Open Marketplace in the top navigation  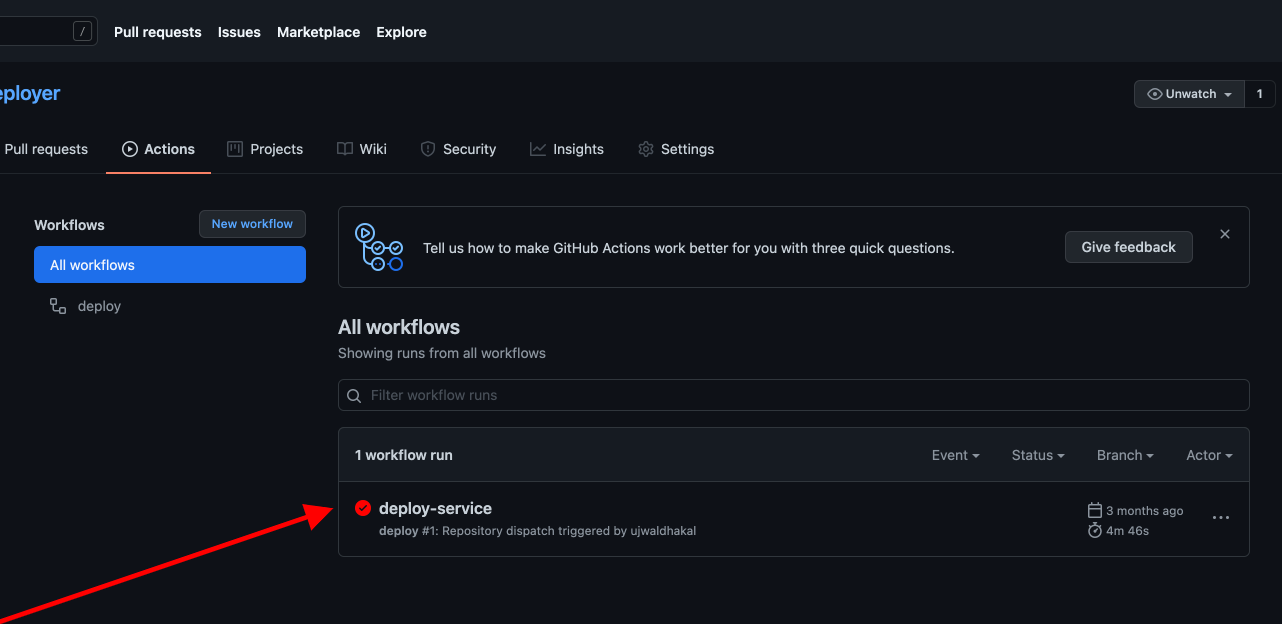[x=318, y=32]
